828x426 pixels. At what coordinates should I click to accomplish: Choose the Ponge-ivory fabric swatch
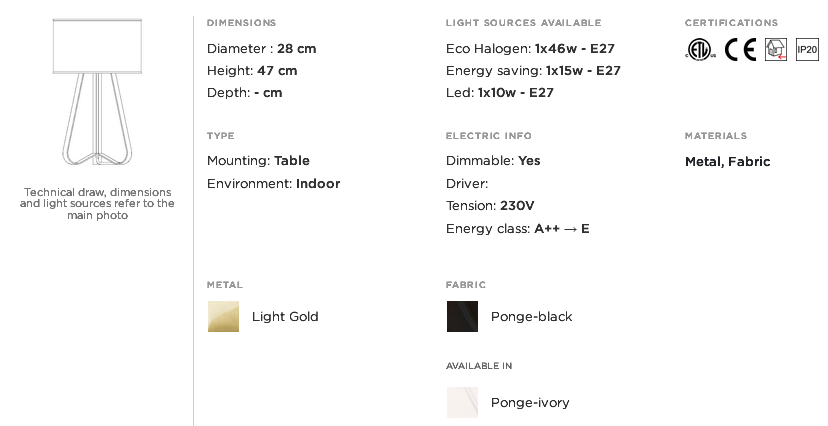[463, 402]
